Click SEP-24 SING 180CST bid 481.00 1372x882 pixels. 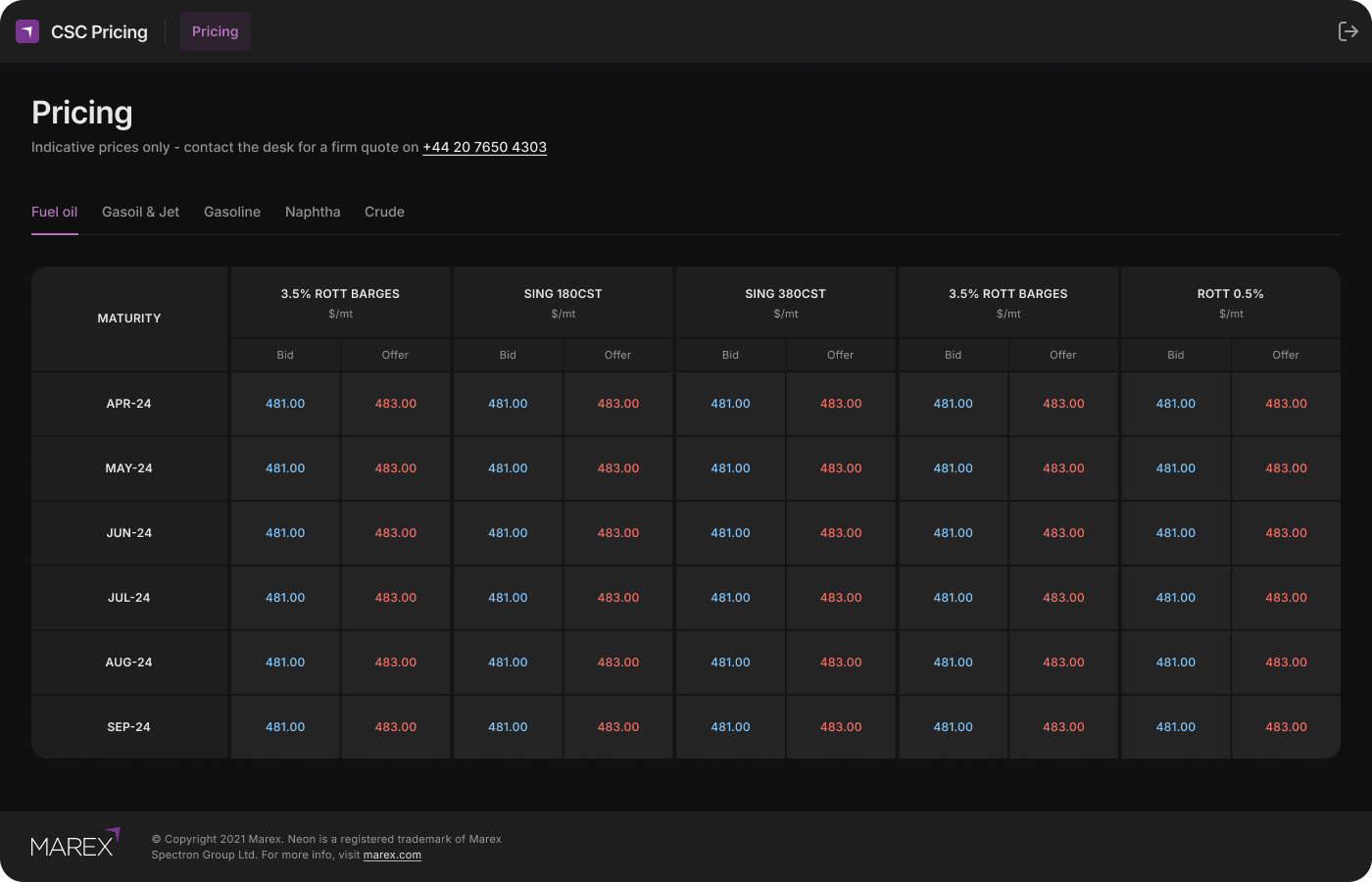[508, 727]
